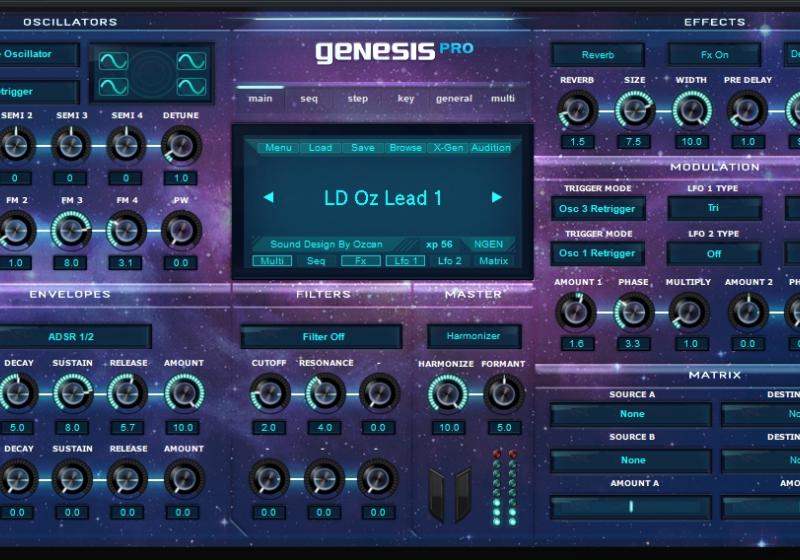Image resolution: width=800 pixels, height=560 pixels.
Task: Click the RESONANCE knob
Action: pos(325,393)
